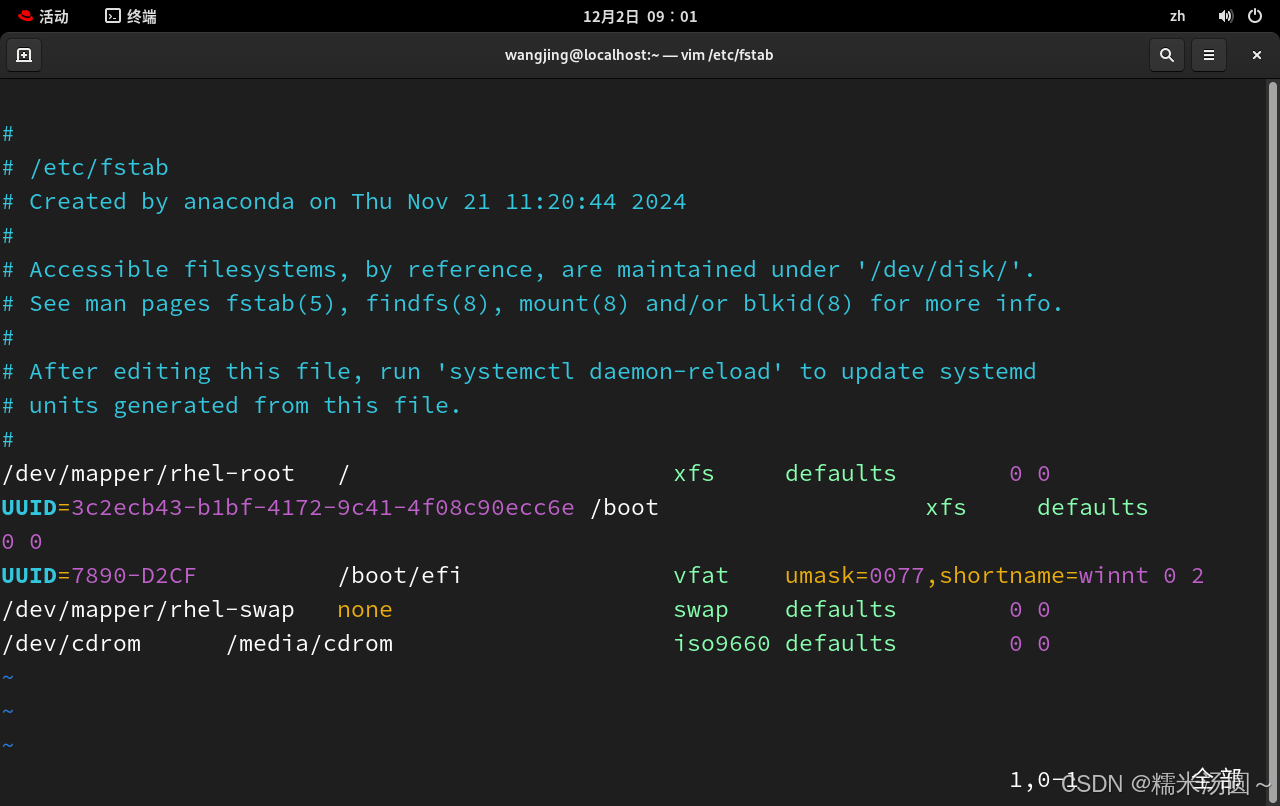Place cursor on 'Created by anaconda' line
1280x806 pixels.
click(344, 201)
